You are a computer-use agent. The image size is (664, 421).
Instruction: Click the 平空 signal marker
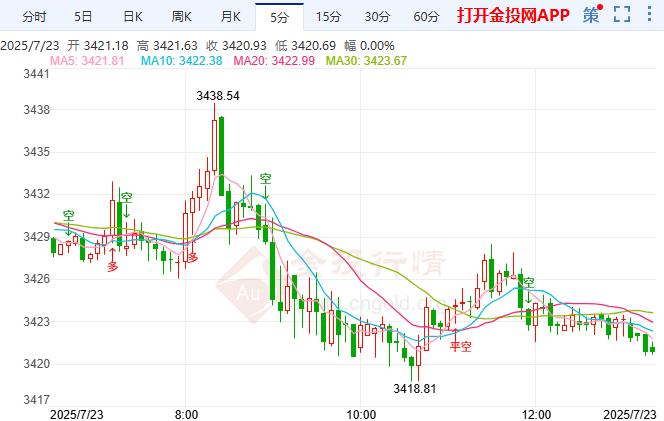pos(460,346)
